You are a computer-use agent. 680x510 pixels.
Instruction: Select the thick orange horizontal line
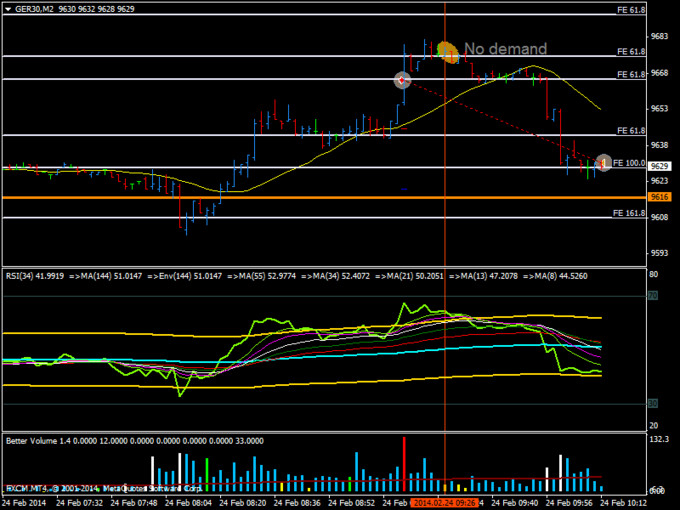coord(300,198)
